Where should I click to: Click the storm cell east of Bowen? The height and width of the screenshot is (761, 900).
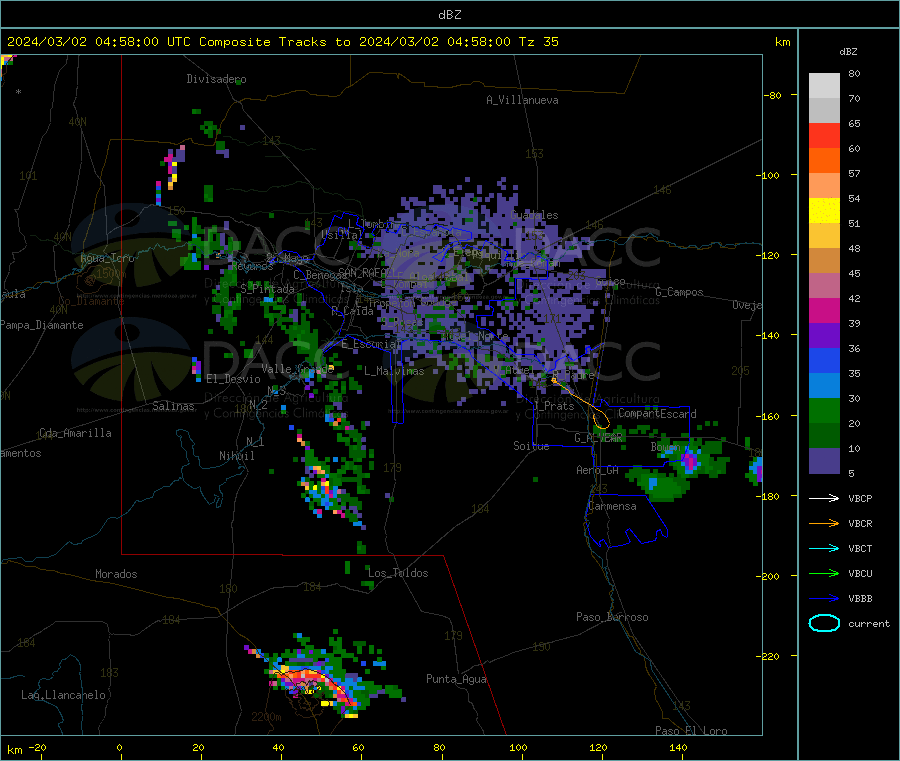[x=690, y=460]
